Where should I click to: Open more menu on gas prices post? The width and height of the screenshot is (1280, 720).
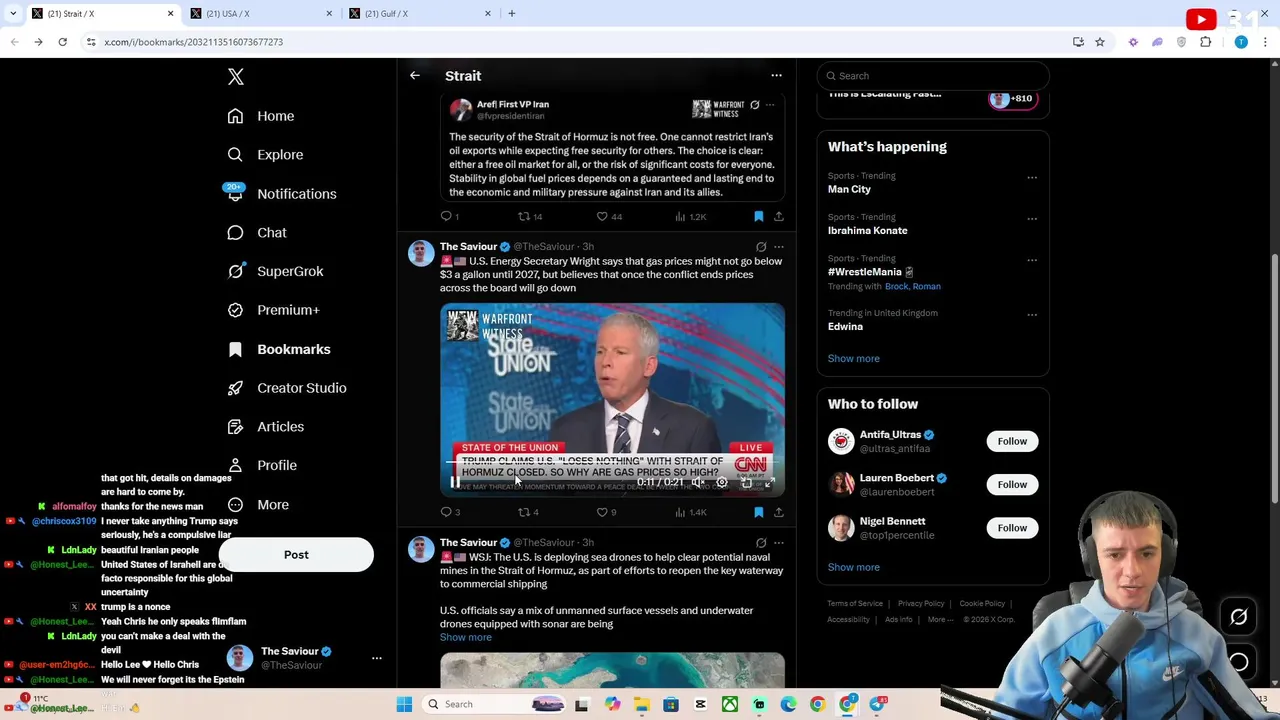(779, 247)
